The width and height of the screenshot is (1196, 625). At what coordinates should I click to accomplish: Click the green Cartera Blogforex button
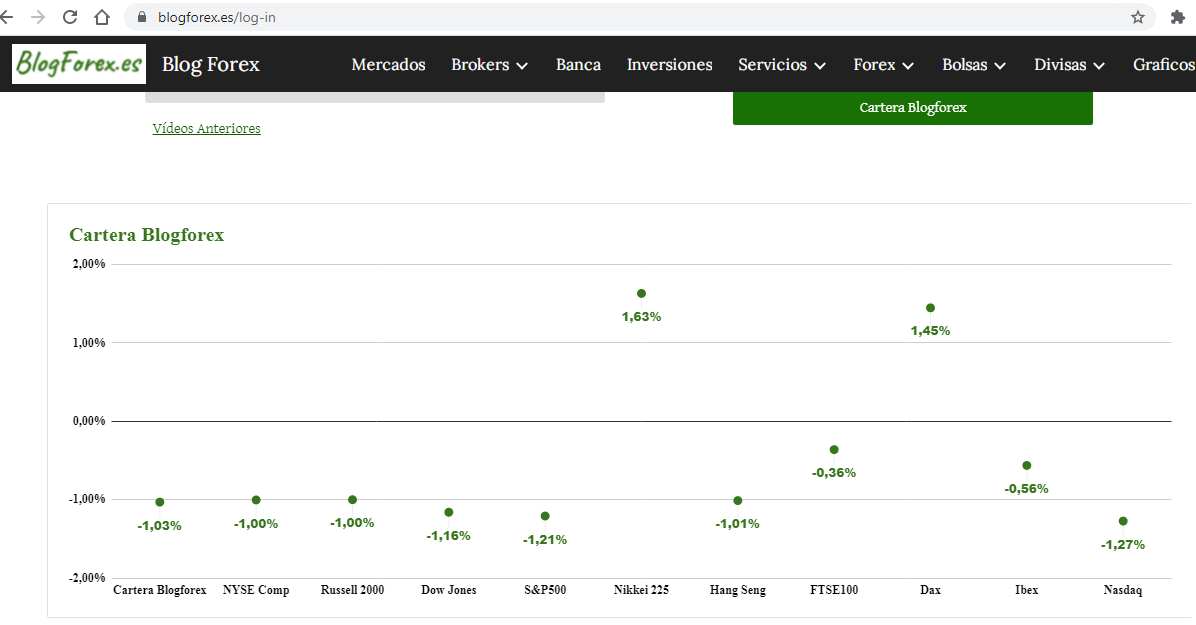pos(912,108)
